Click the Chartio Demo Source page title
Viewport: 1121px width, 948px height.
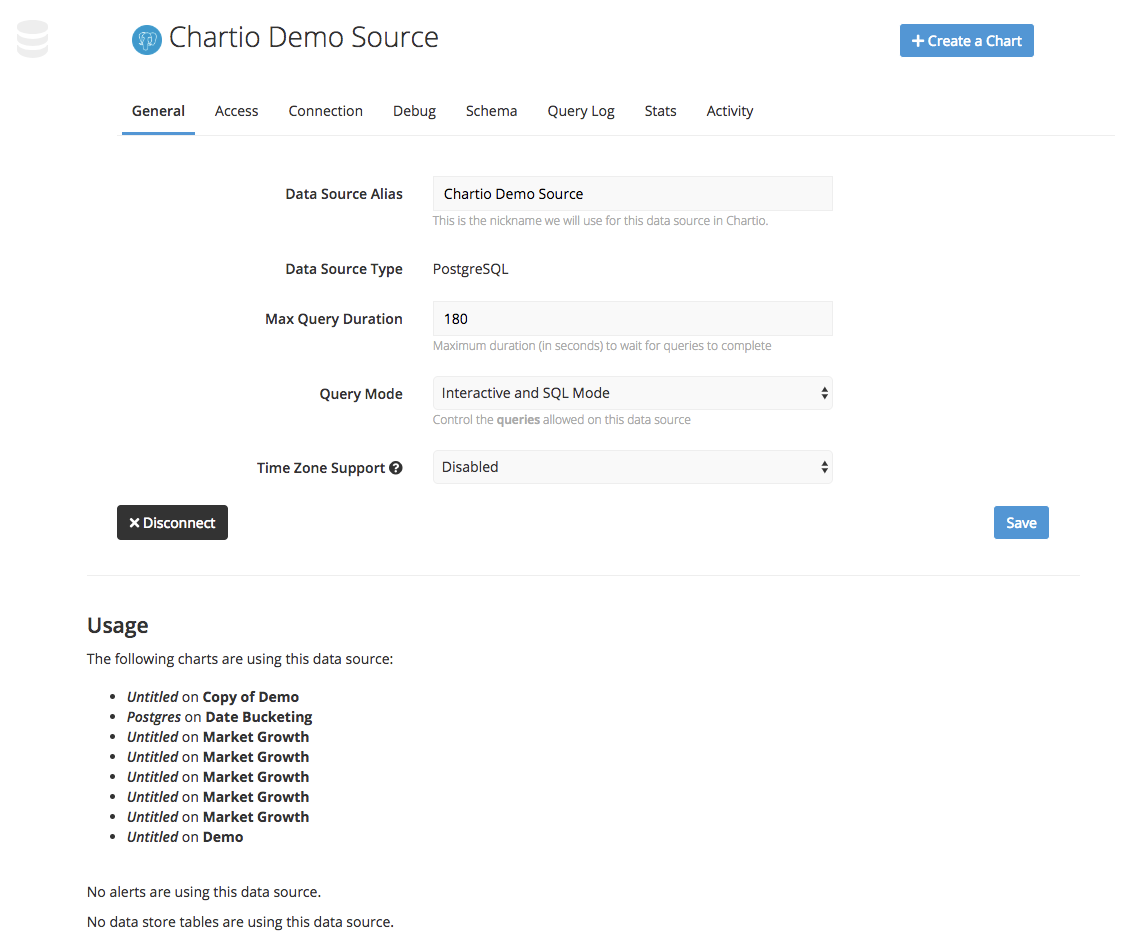[304, 37]
